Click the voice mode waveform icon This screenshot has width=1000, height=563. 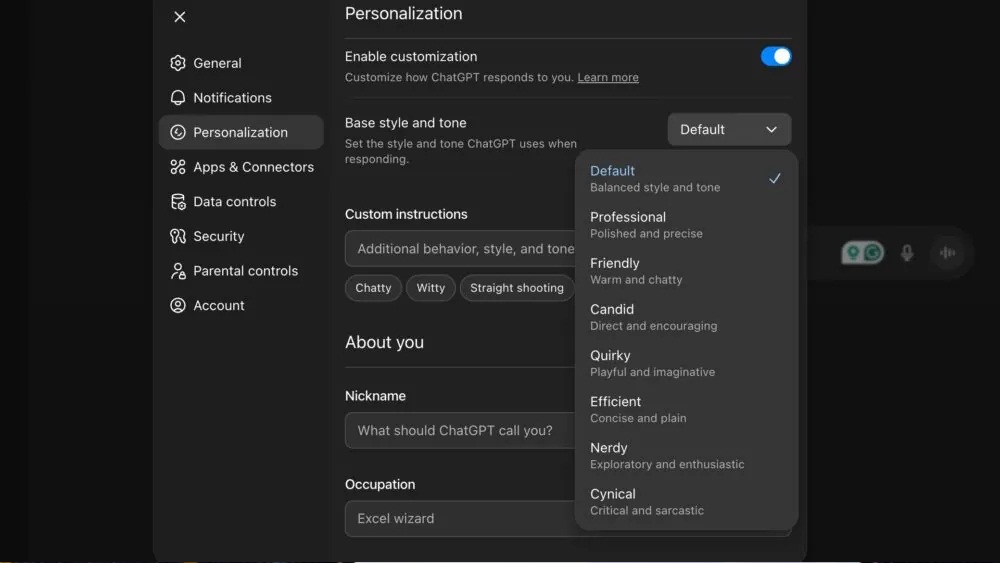(947, 253)
